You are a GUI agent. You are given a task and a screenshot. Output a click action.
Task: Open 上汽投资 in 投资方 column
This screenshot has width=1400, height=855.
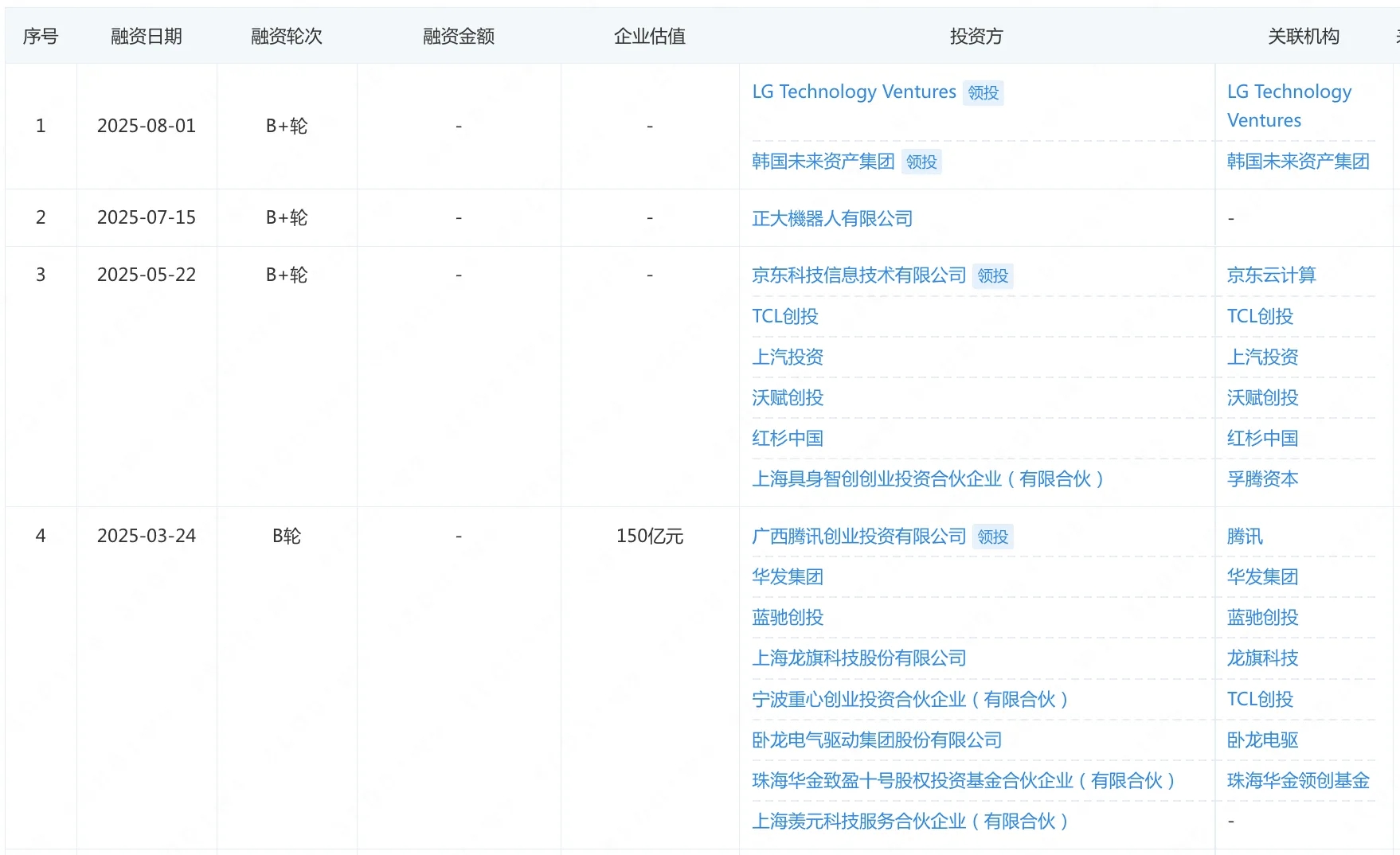788,357
